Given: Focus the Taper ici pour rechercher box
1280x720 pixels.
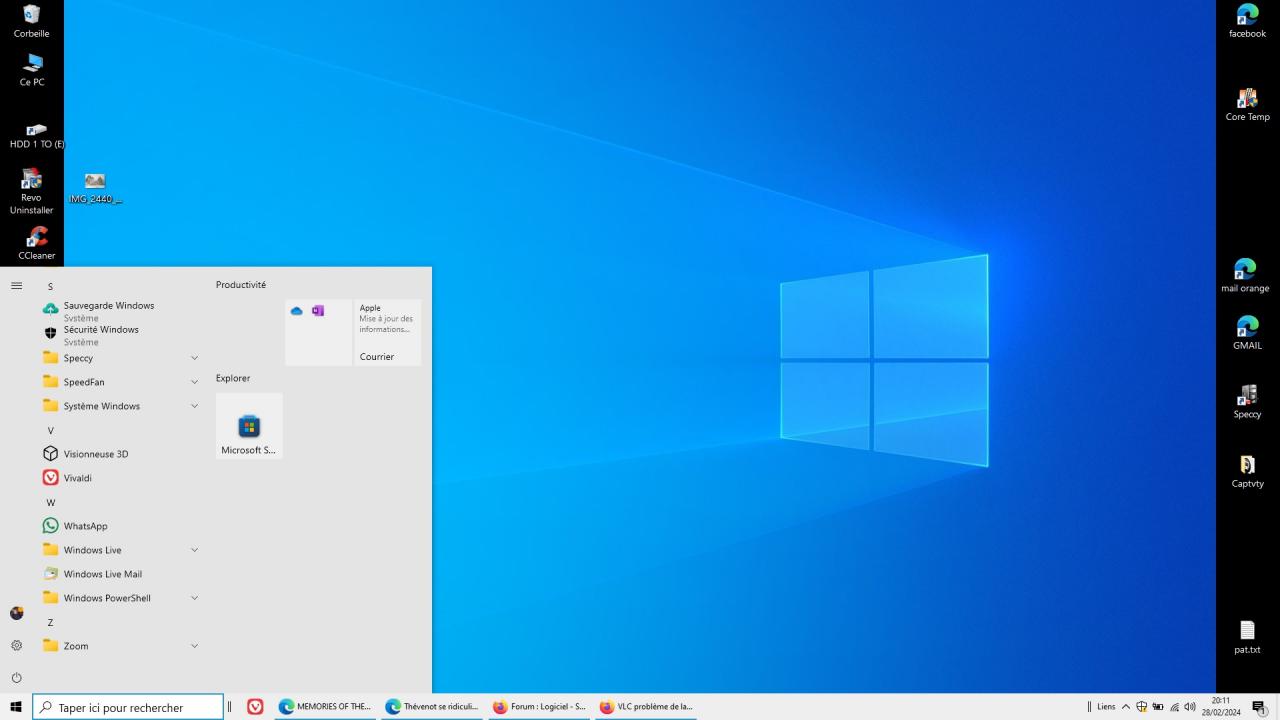Looking at the screenshot, I should pos(128,707).
